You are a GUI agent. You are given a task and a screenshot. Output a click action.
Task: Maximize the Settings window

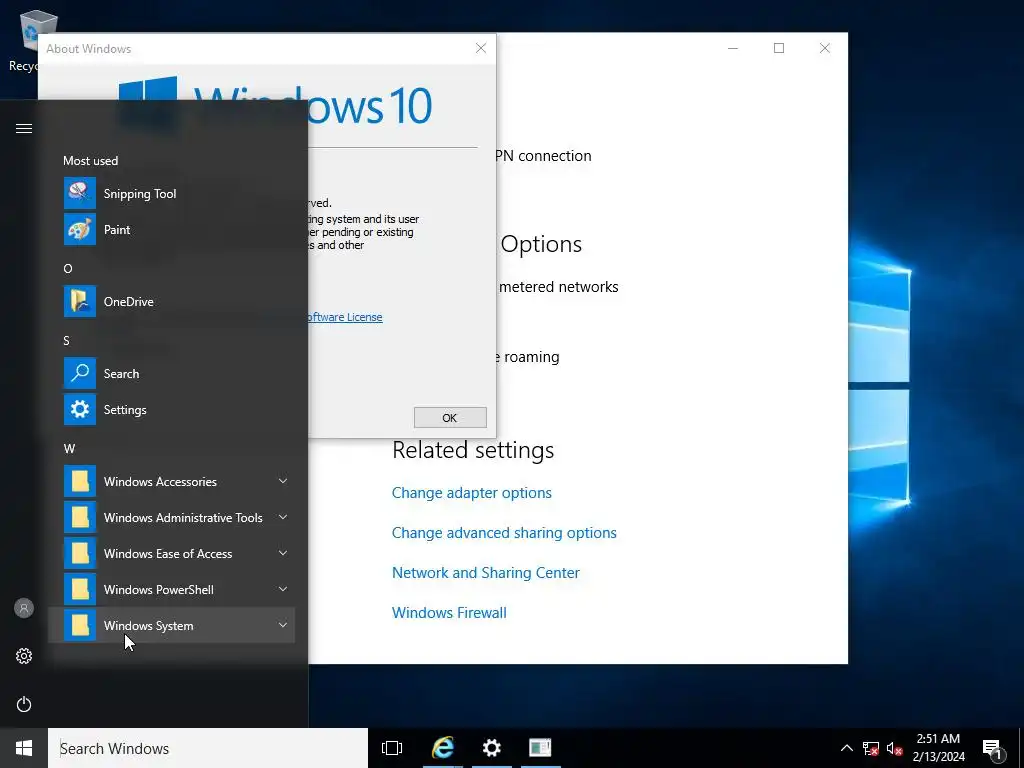(778, 48)
